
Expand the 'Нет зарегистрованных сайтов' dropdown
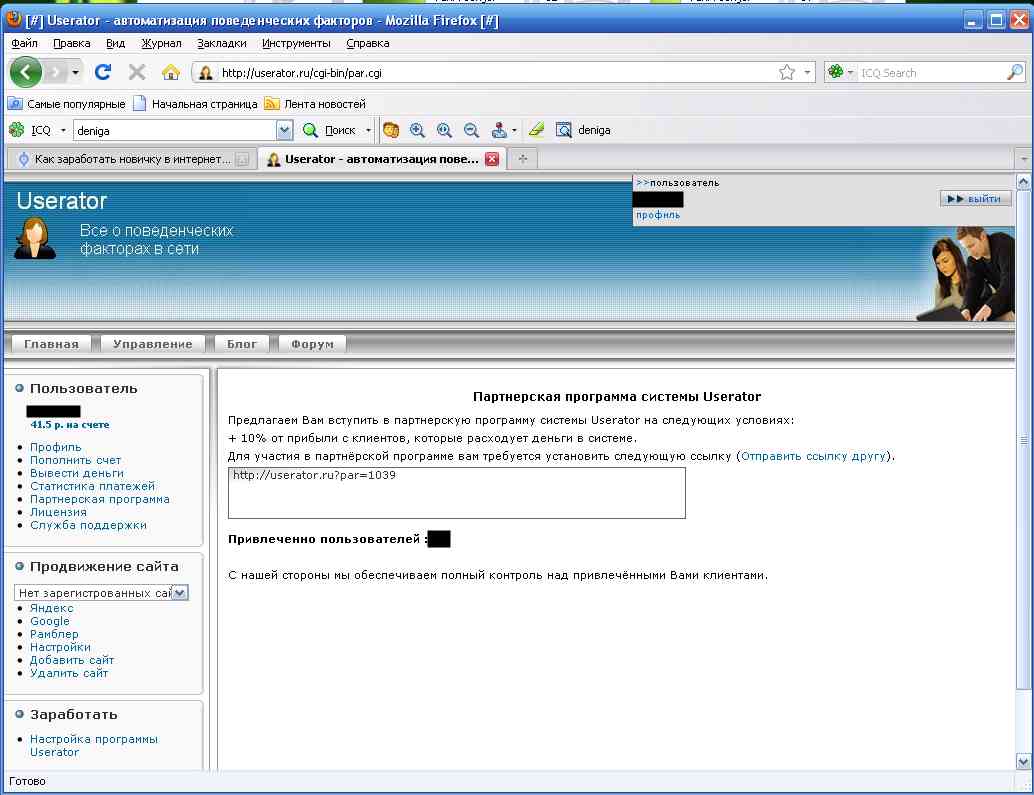102,593
